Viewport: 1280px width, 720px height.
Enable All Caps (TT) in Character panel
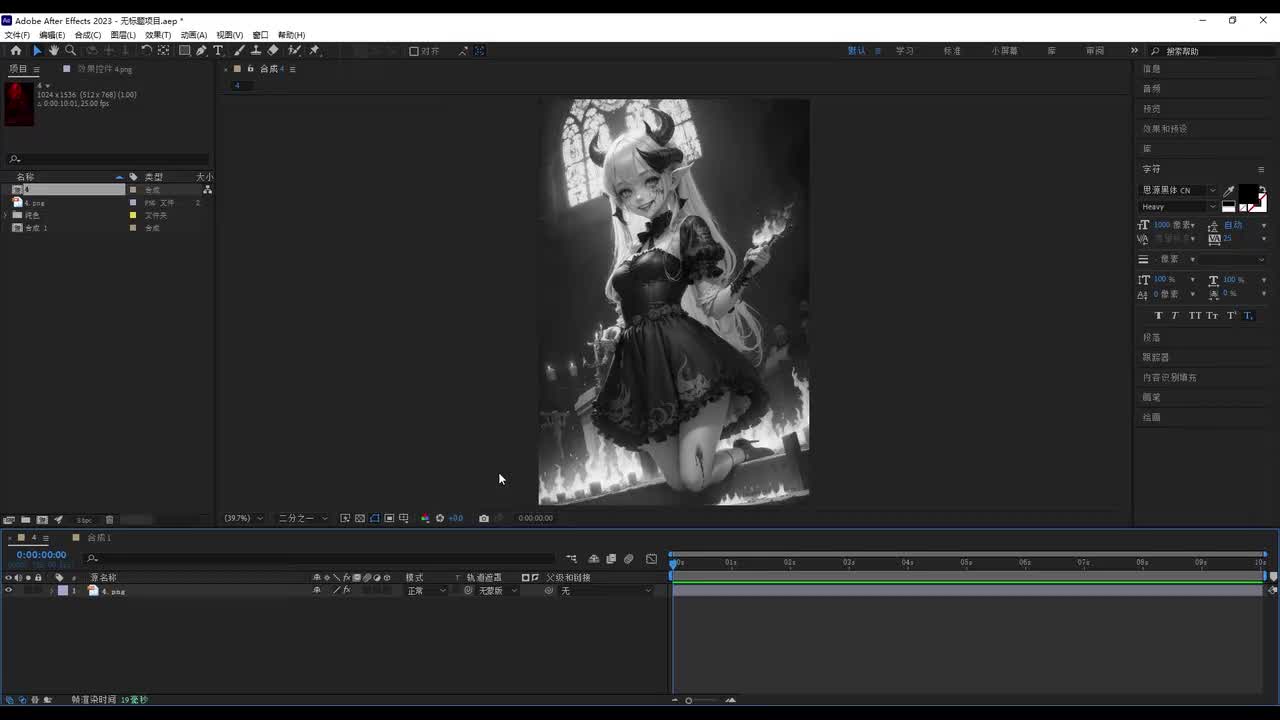point(1194,316)
